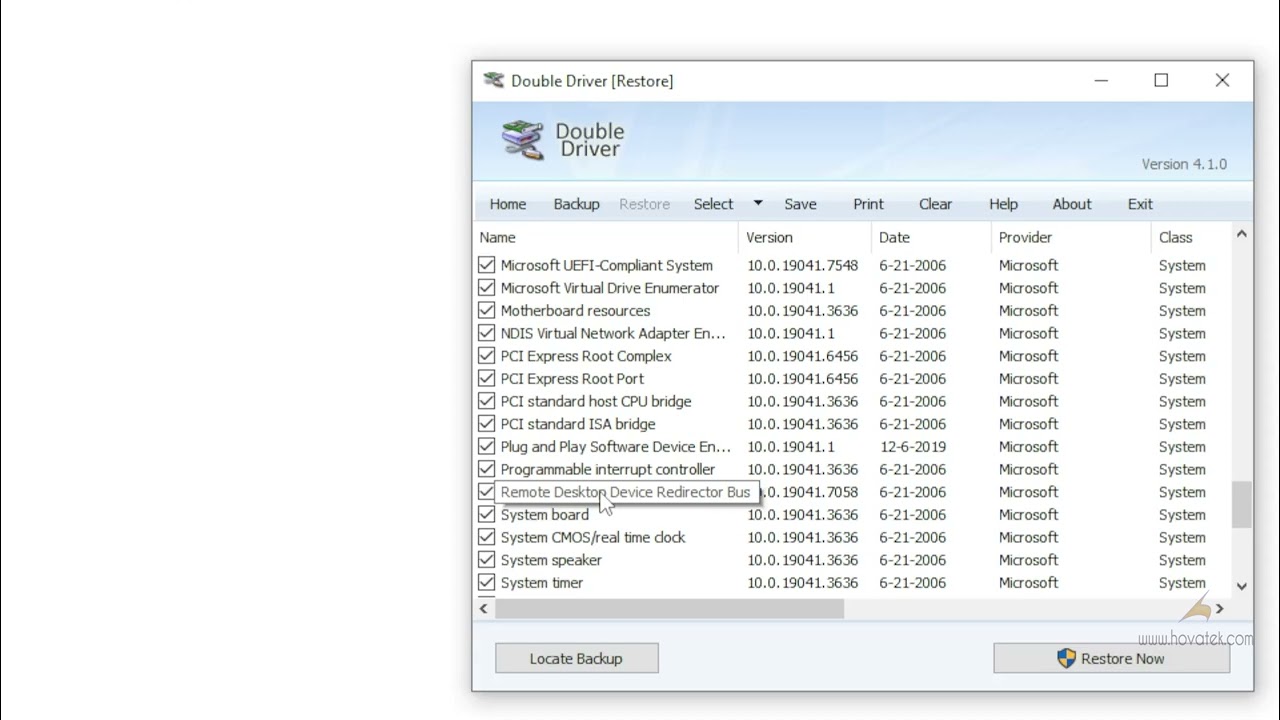Toggle PCI standard ISA bridge checkbox
1280x720 pixels.
pyautogui.click(x=486, y=424)
